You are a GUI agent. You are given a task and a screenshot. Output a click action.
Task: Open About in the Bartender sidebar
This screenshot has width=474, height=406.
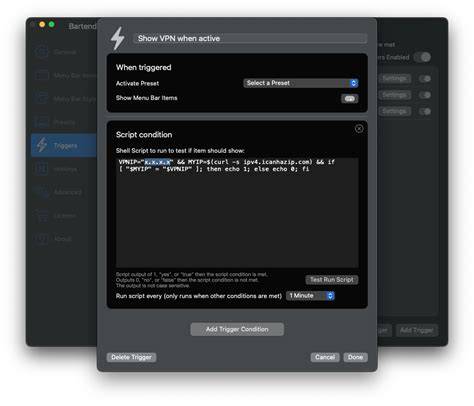[x=64, y=239]
